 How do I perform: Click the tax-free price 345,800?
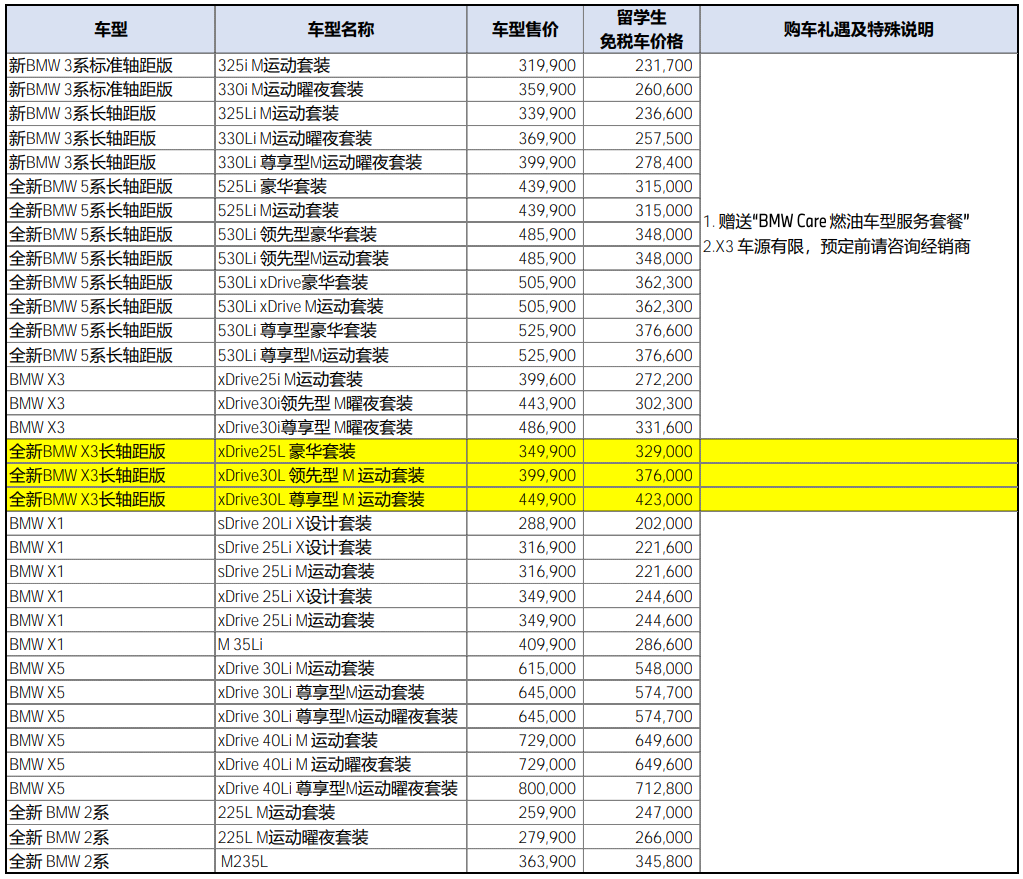point(664,862)
